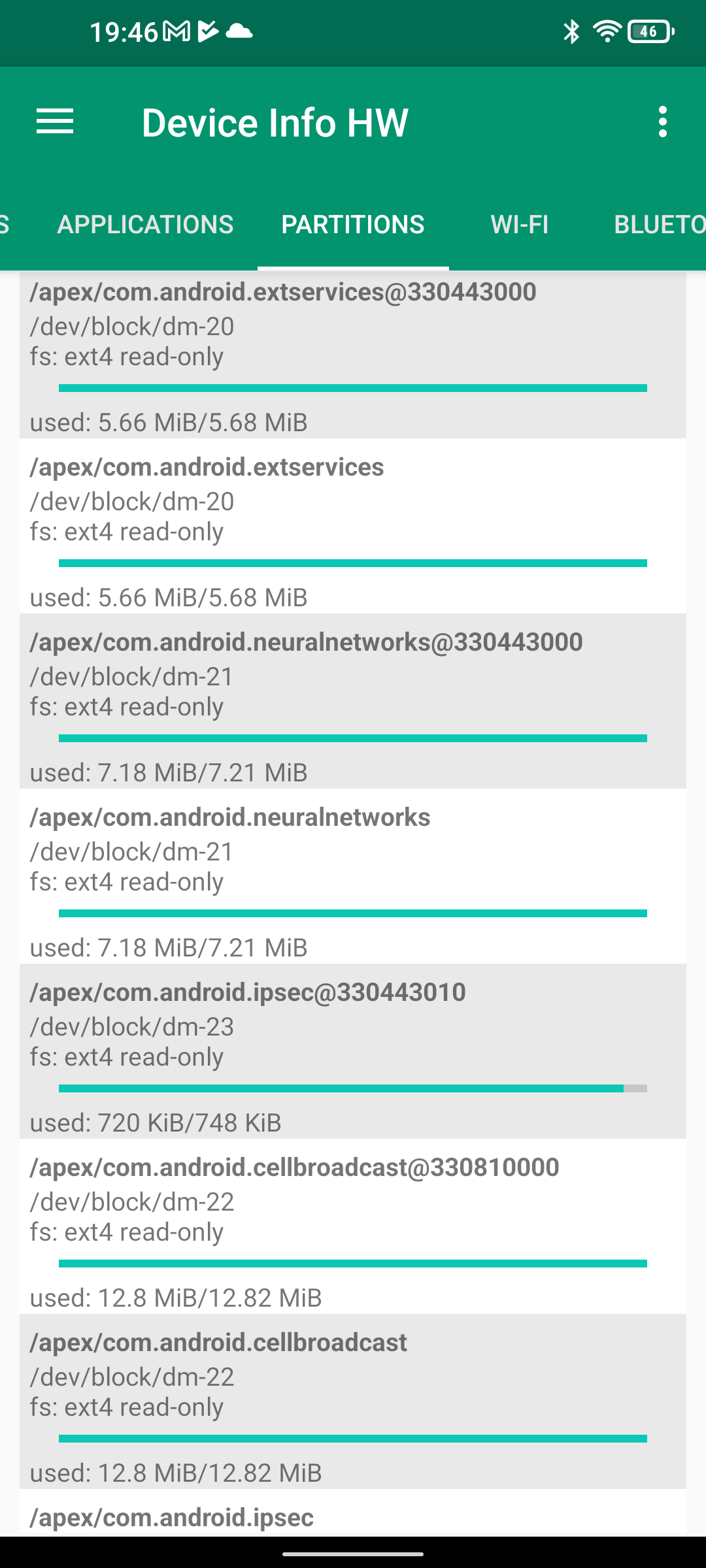Tap the /apex/com.android.neuralnetworks entry
The width and height of the screenshot is (706, 1568).
tap(353, 875)
